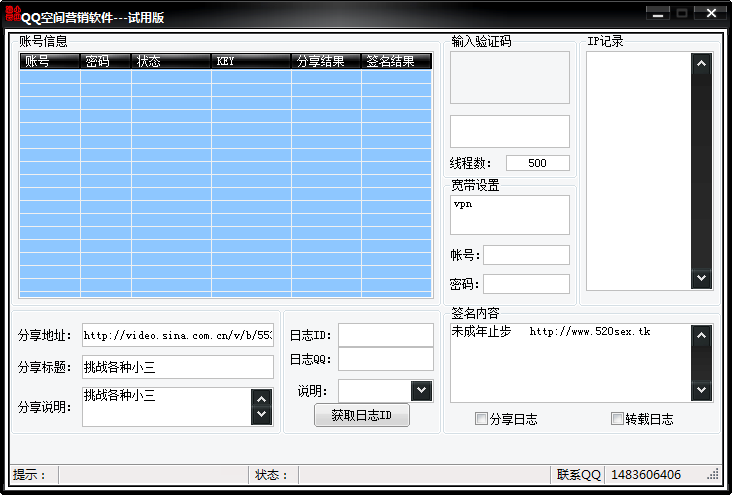The width and height of the screenshot is (732, 495).
Task: Click the red app logo in title bar
Action: (x=13, y=14)
